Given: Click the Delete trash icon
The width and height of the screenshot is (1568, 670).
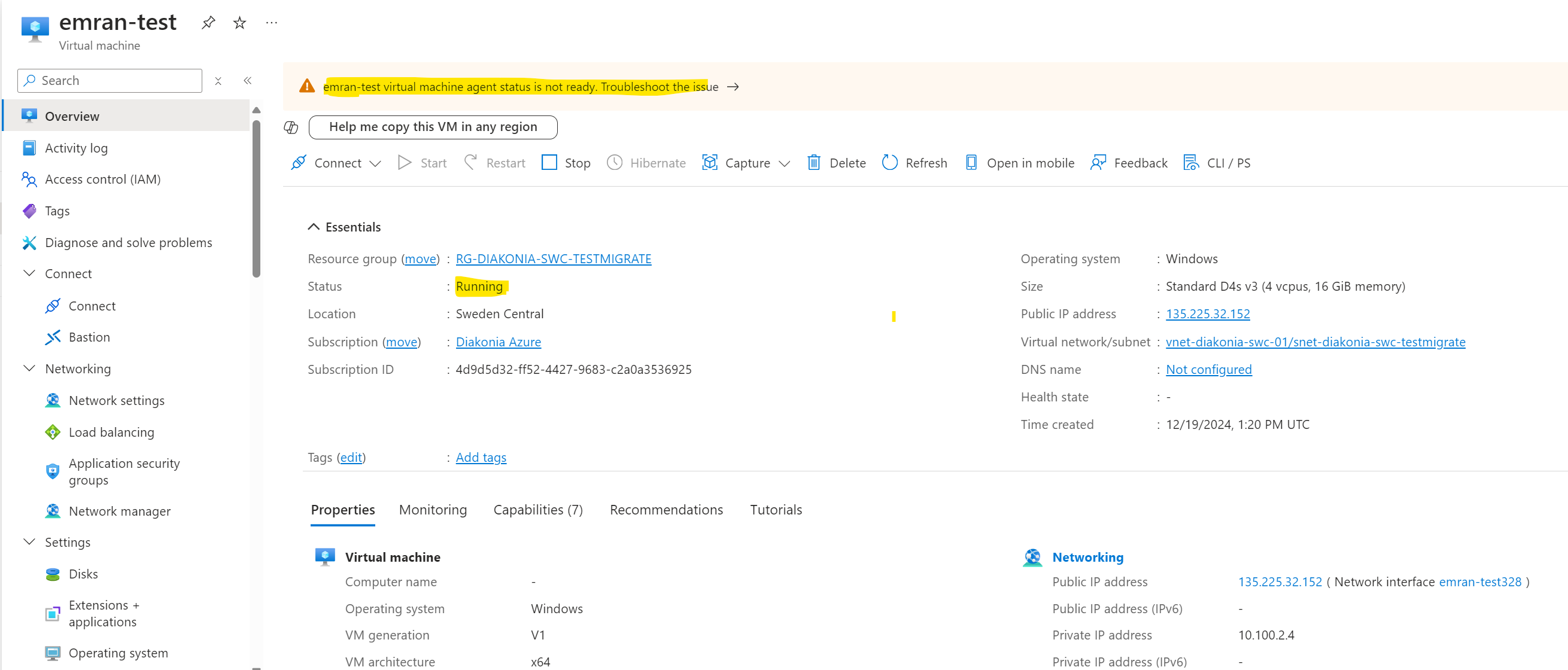Looking at the screenshot, I should click(814, 163).
